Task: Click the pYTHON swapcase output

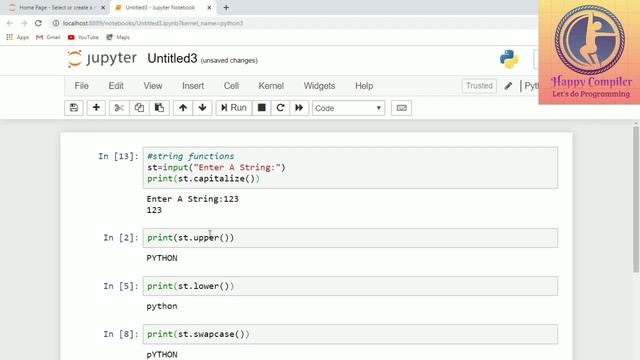Action: (x=162, y=355)
